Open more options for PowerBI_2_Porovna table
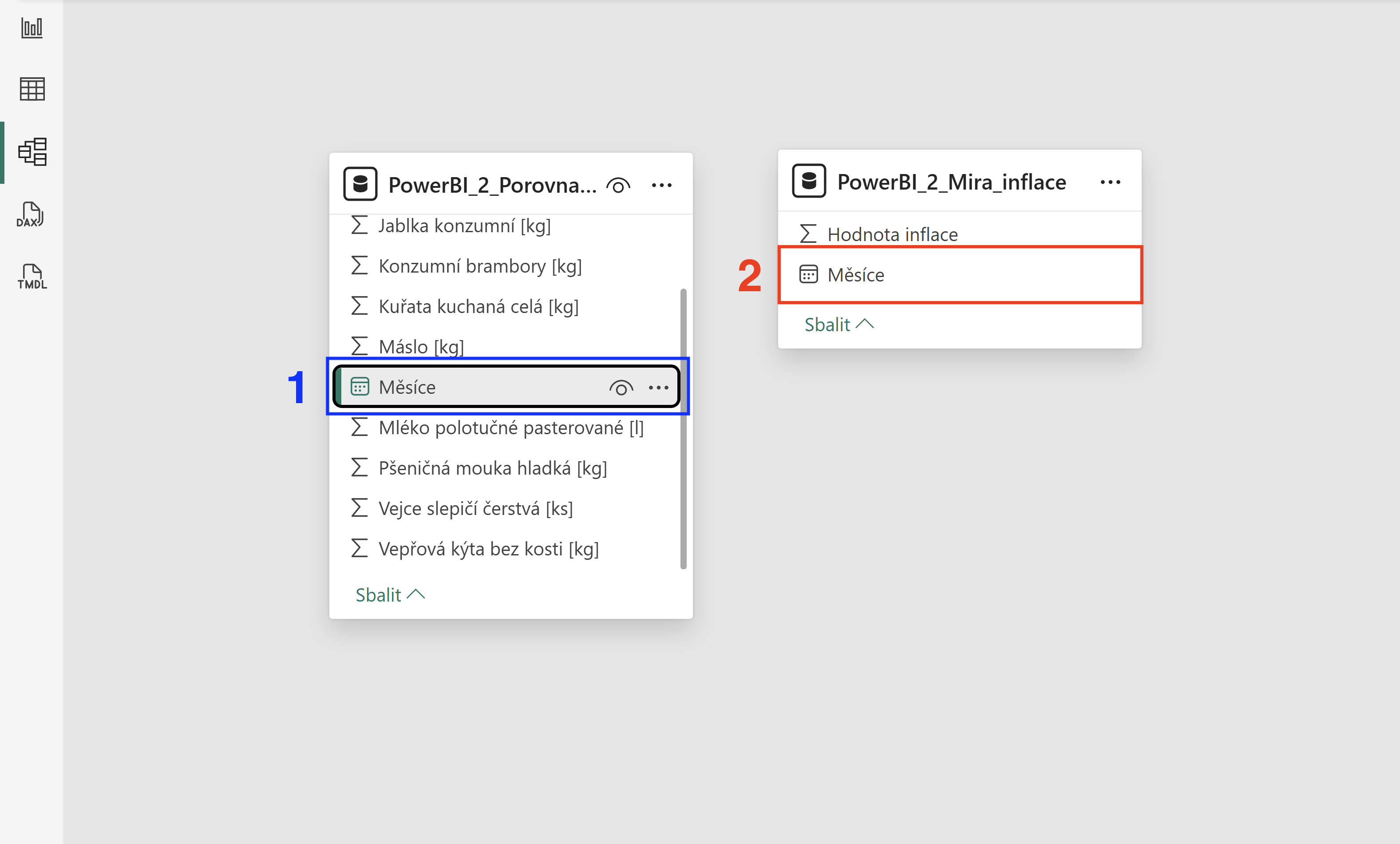1400x844 pixels. 661,185
